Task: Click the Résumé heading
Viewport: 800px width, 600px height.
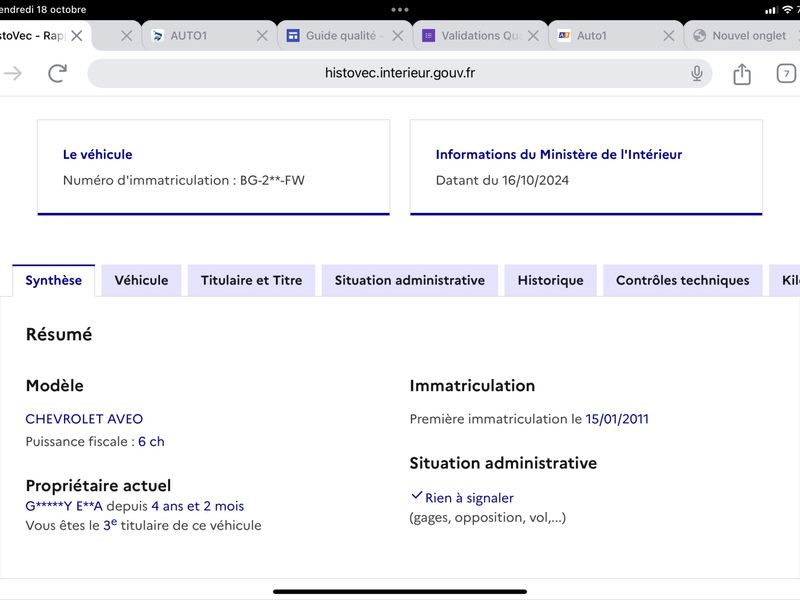Action: pyautogui.click(x=59, y=335)
